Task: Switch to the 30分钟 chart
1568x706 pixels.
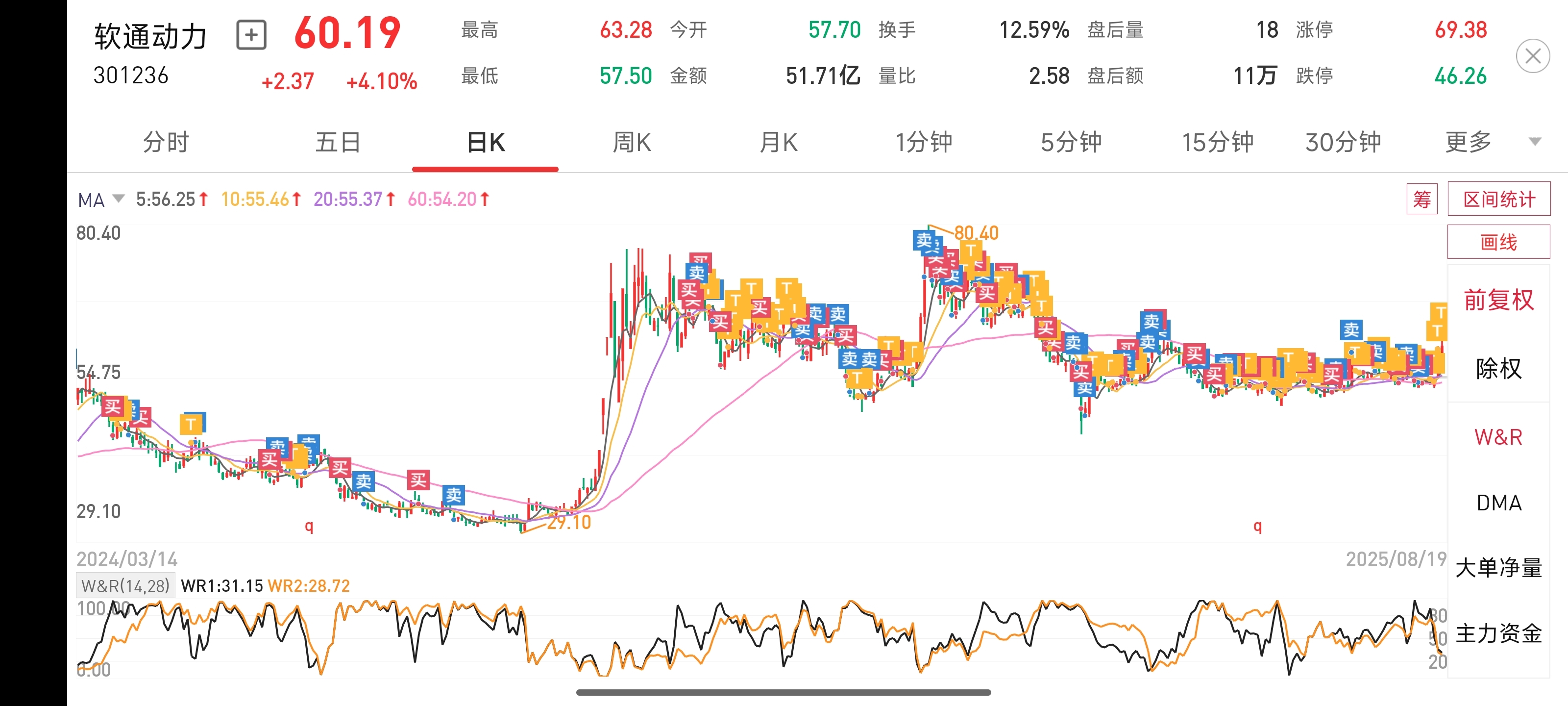Action: pyautogui.click(x=1343, y=142)
